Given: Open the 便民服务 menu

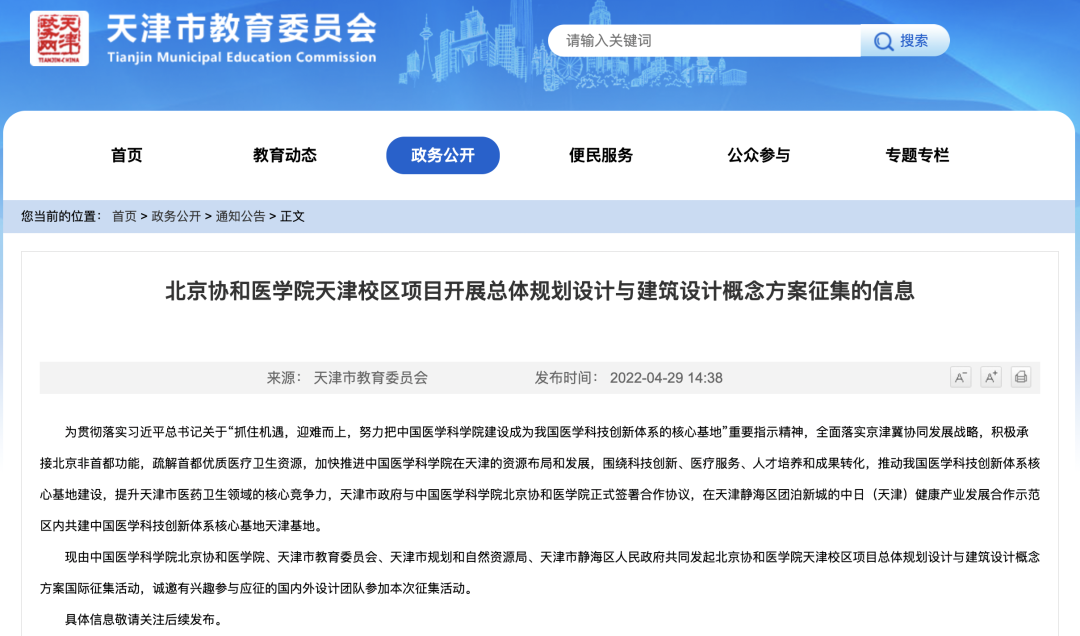Looking at the screenshot, I should (602, 155).
